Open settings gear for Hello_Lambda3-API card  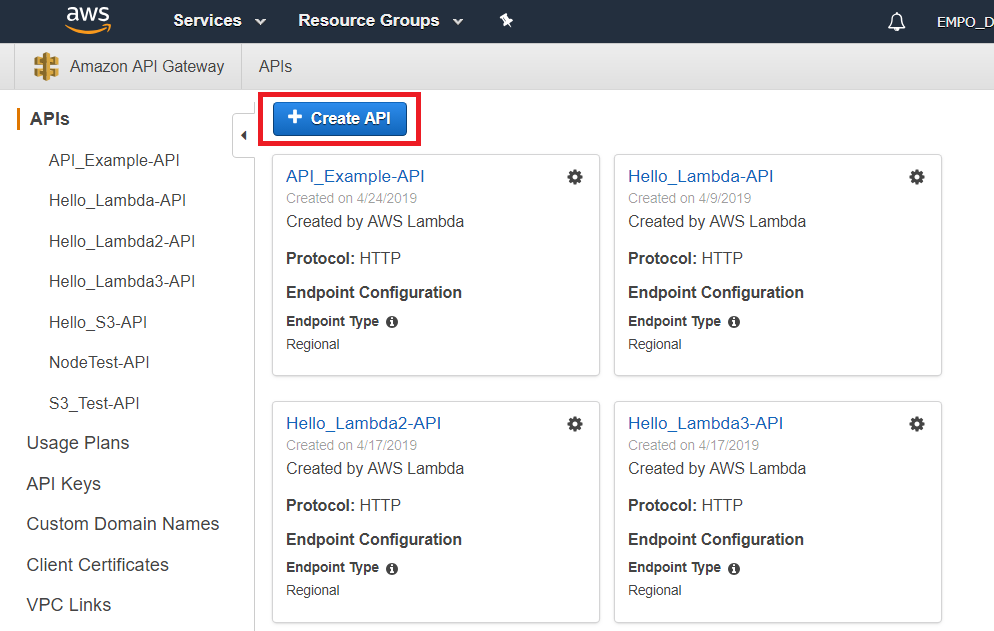click(x=917, y=424)
